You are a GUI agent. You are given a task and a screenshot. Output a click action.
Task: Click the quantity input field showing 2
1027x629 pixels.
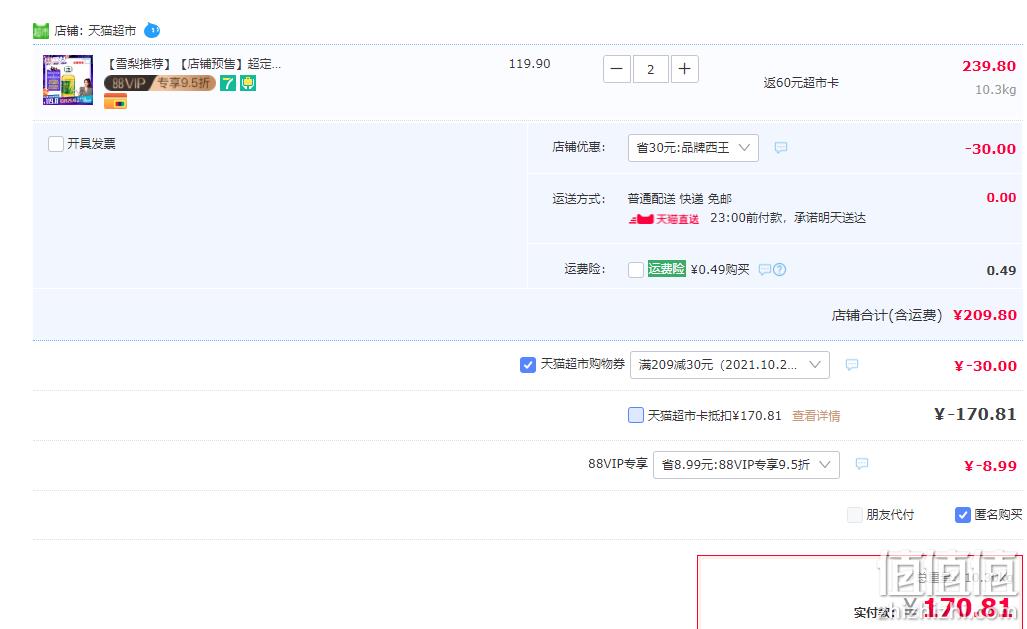click(650, 69)
